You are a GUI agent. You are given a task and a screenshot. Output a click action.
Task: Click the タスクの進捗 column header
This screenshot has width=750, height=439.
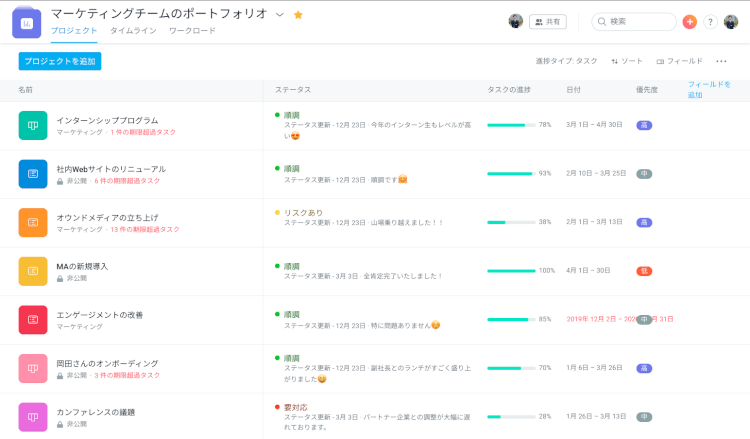[x=508, y=90]
